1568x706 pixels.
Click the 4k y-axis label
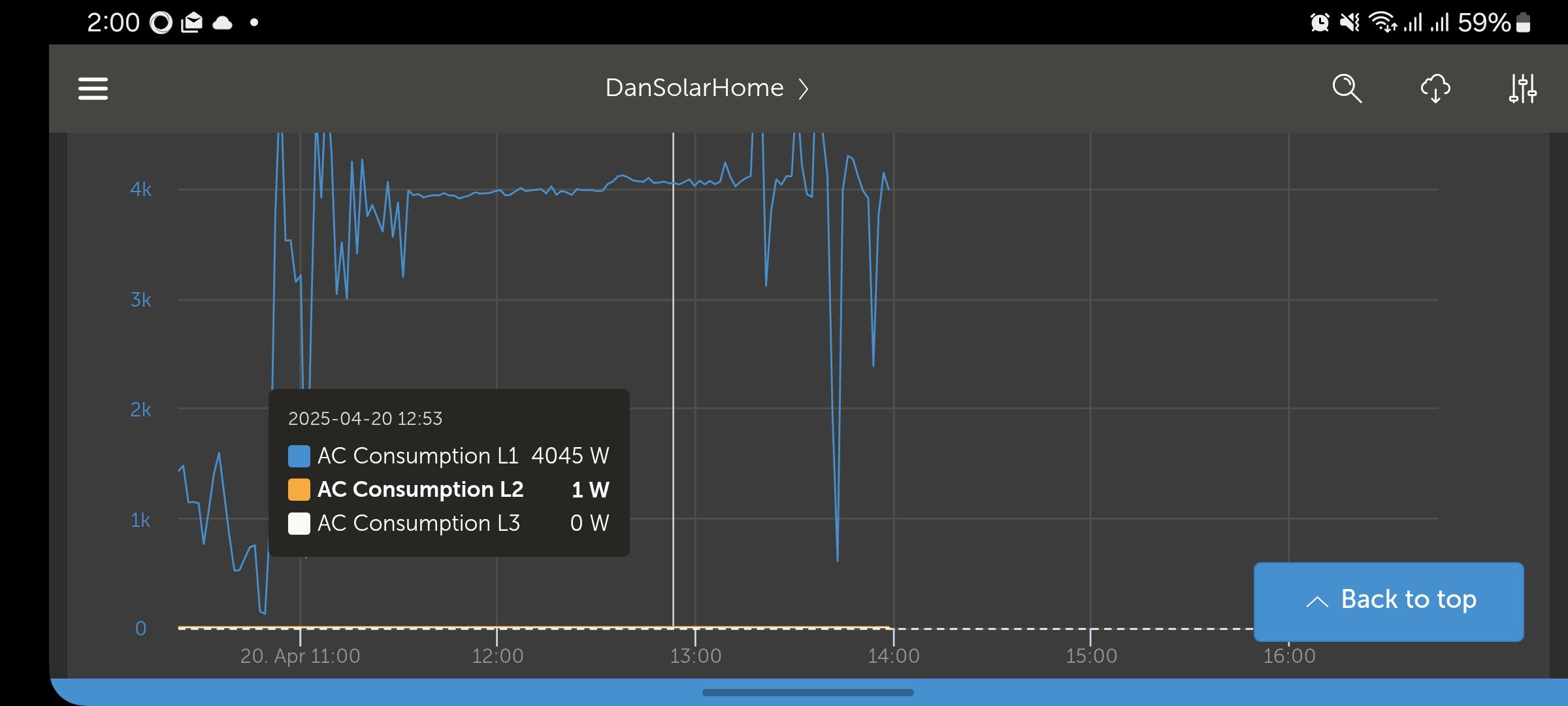coord(140,190)
